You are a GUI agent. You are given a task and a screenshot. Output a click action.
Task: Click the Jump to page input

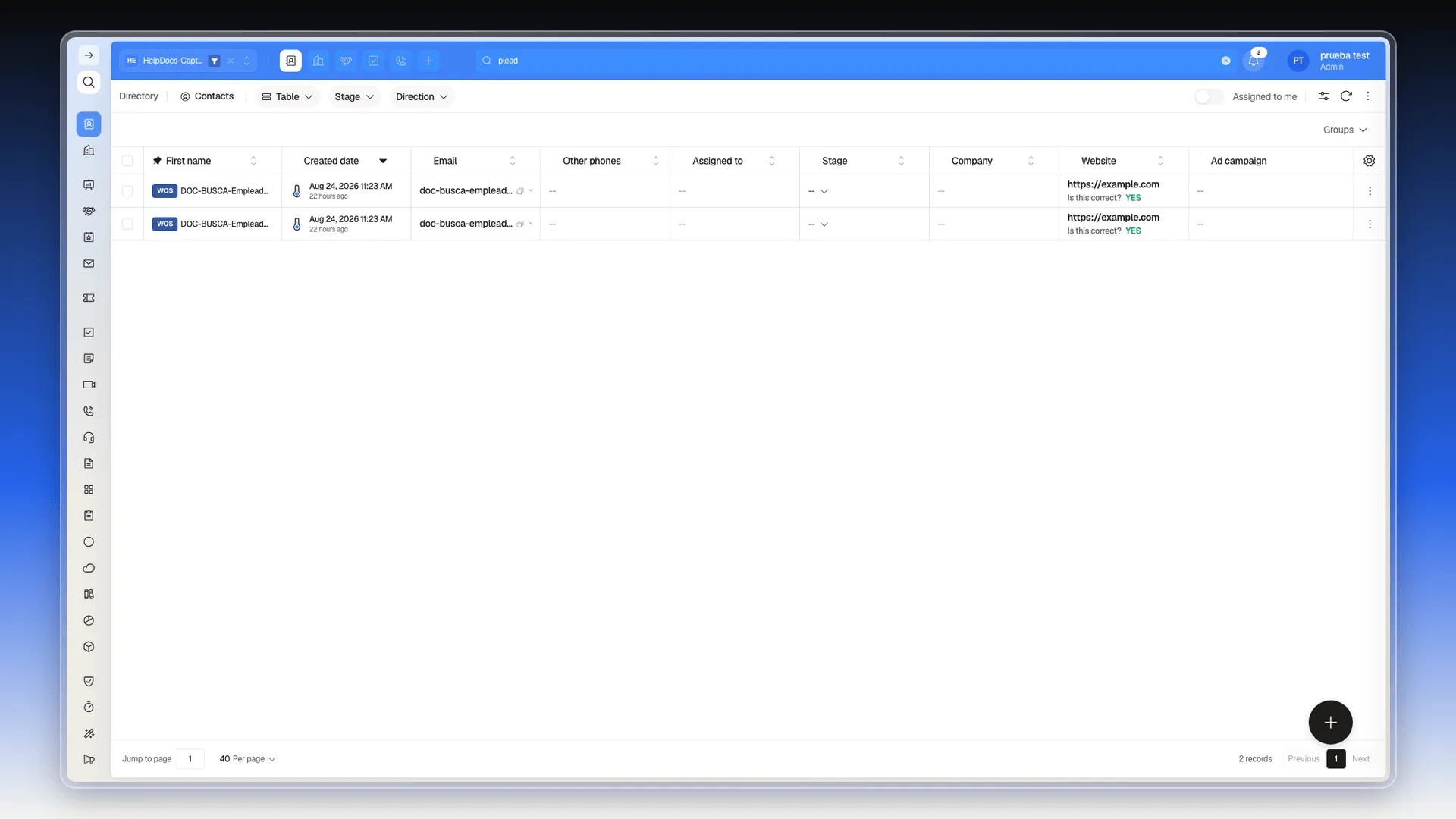[190, 759]
